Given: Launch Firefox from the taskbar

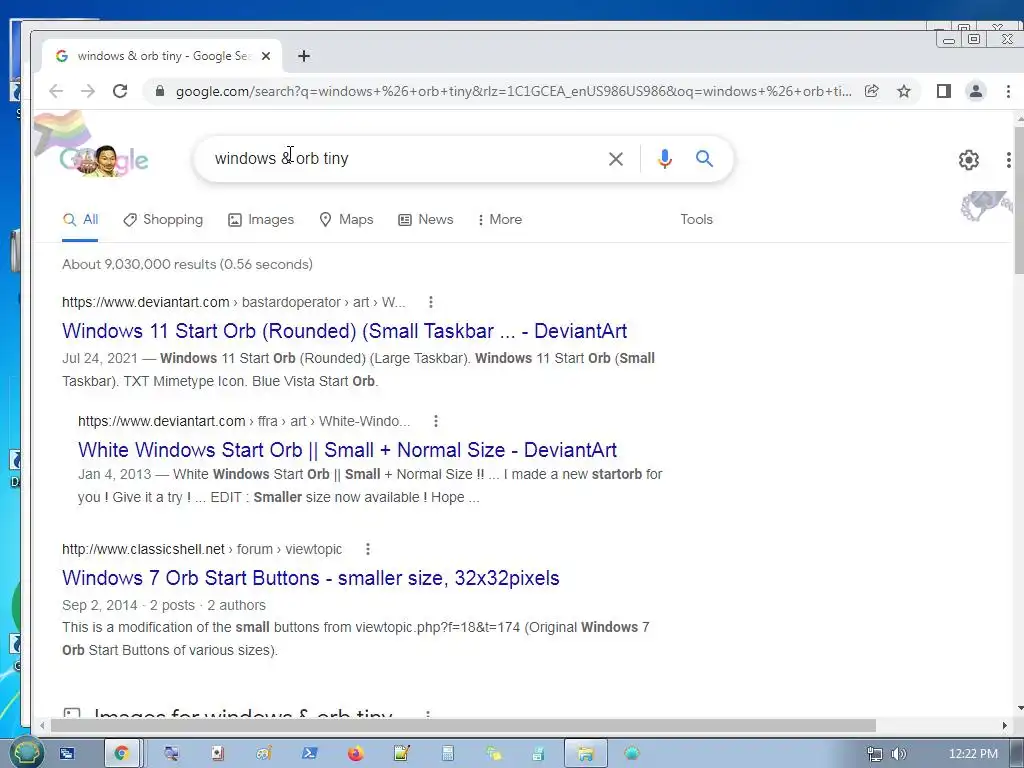Looking at the screenshot, I should pyautogui.click(x=355, y=754).
